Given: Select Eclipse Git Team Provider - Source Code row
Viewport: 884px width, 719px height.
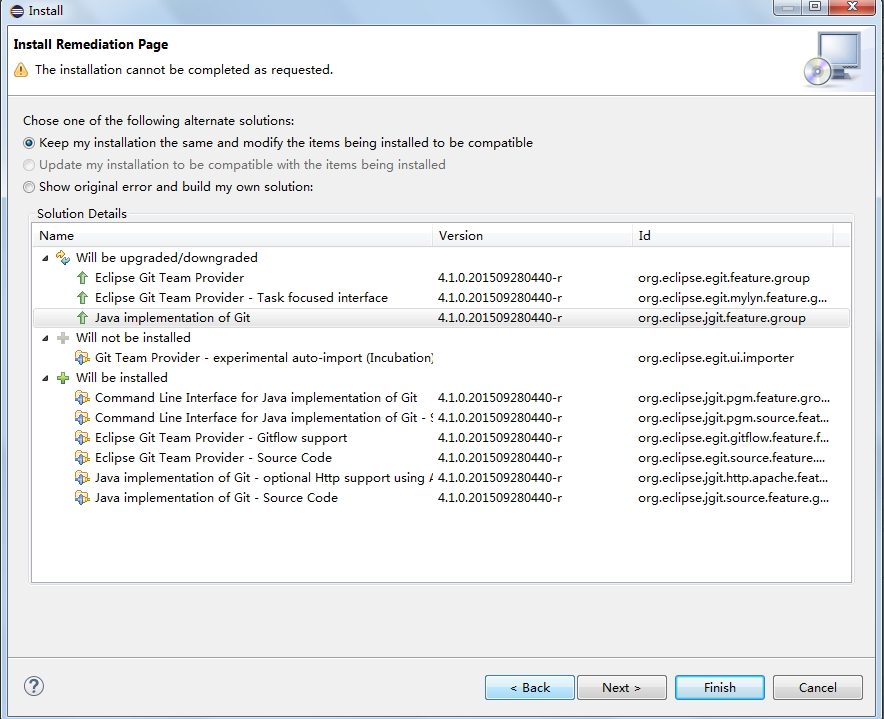Looking at the screenshot, I should [x=441, y=458].
